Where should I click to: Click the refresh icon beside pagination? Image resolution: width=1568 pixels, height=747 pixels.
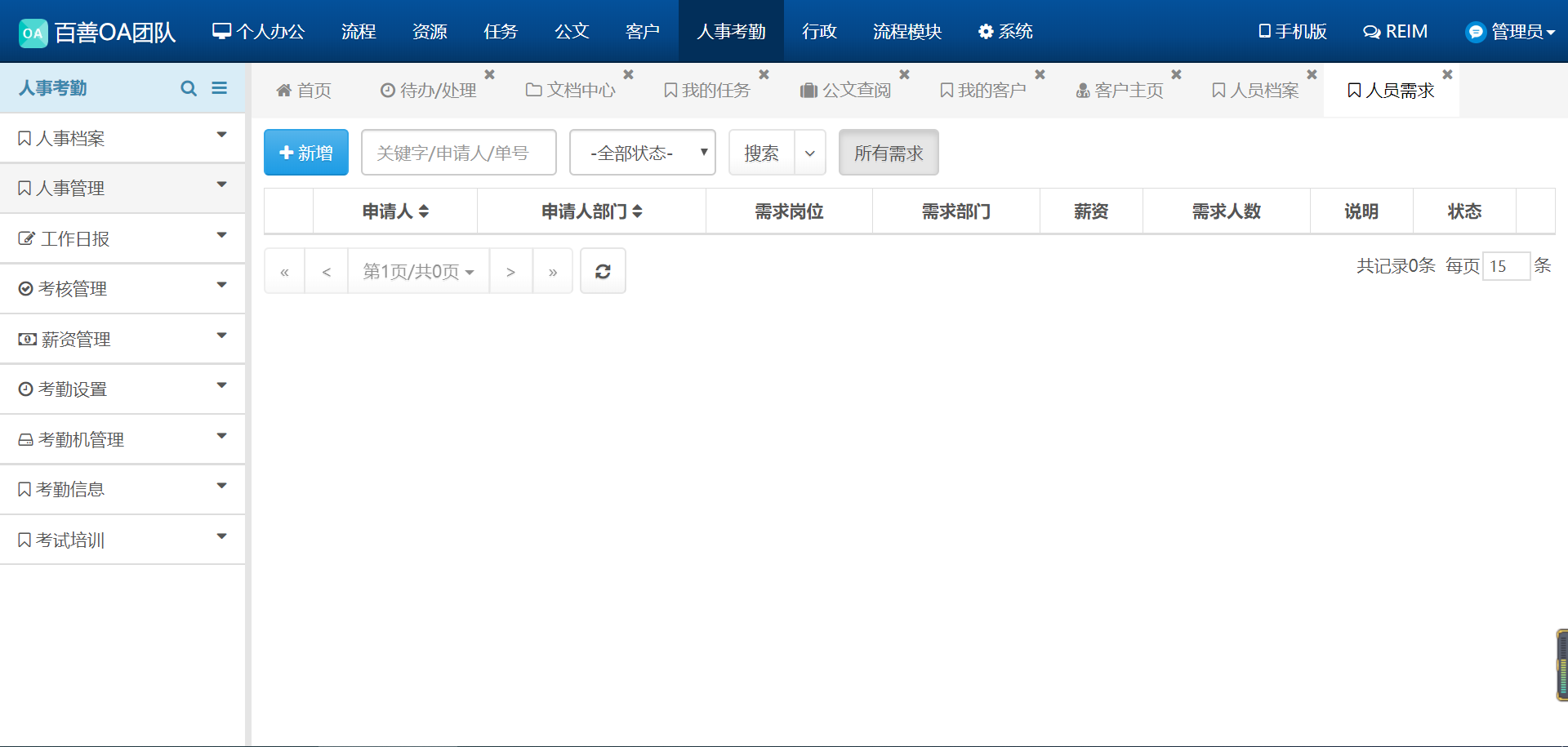603,271
